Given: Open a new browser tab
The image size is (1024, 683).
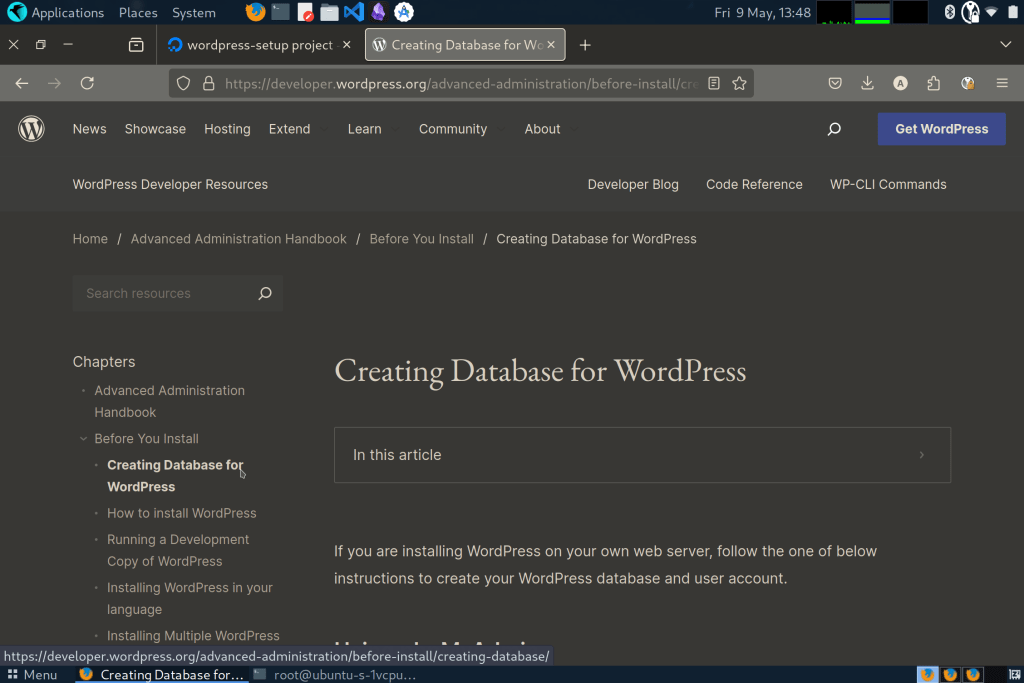Looking at the screenshot, I should point(585,45).
